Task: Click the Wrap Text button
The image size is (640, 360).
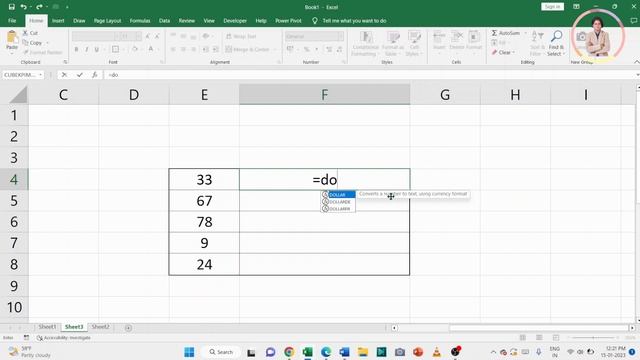Action: (x=241, y=36)
